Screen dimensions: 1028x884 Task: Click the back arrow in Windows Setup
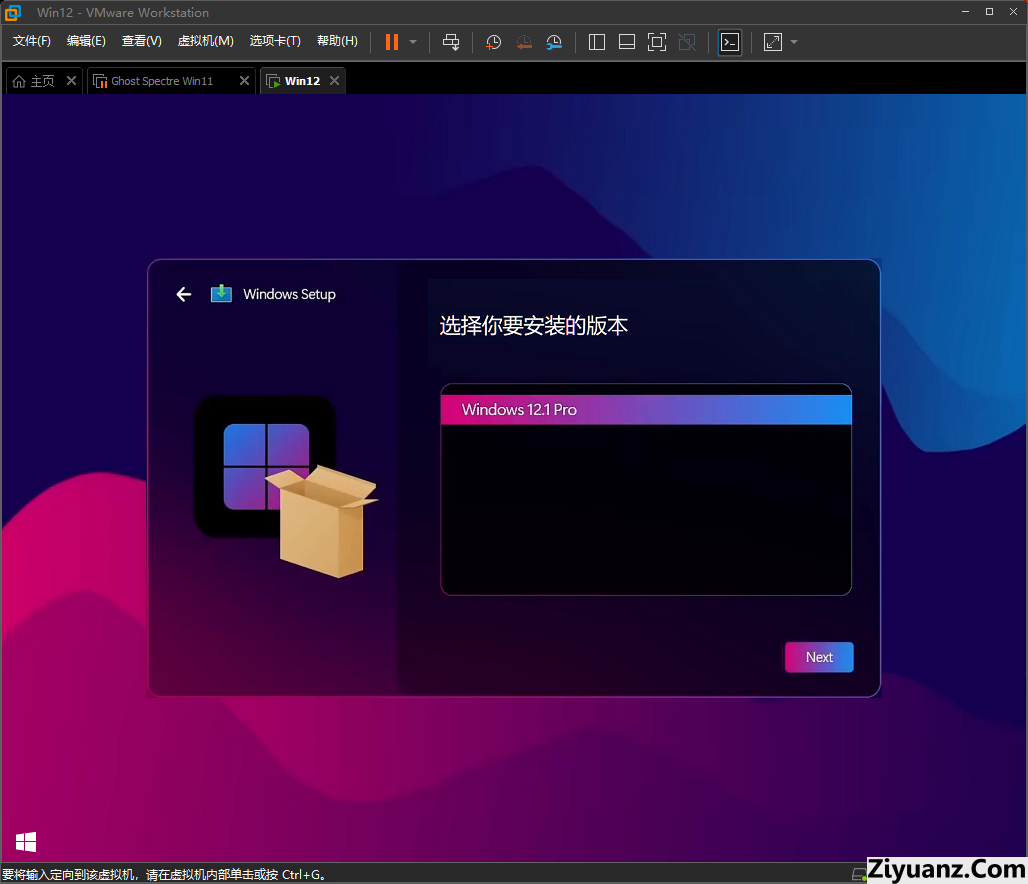click(x=183, y=294)
